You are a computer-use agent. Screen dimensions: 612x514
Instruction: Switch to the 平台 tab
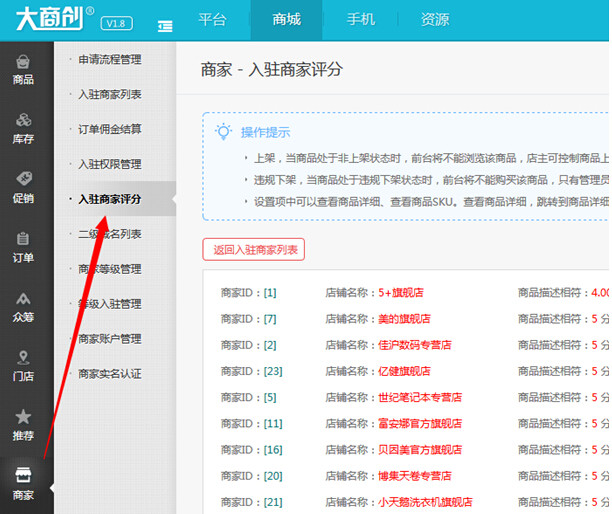(x=212, y=20)
